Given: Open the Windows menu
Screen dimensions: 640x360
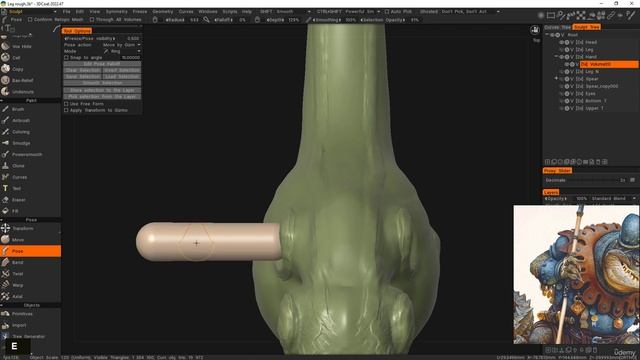Looking at the screenshot, I should (208, 12).
